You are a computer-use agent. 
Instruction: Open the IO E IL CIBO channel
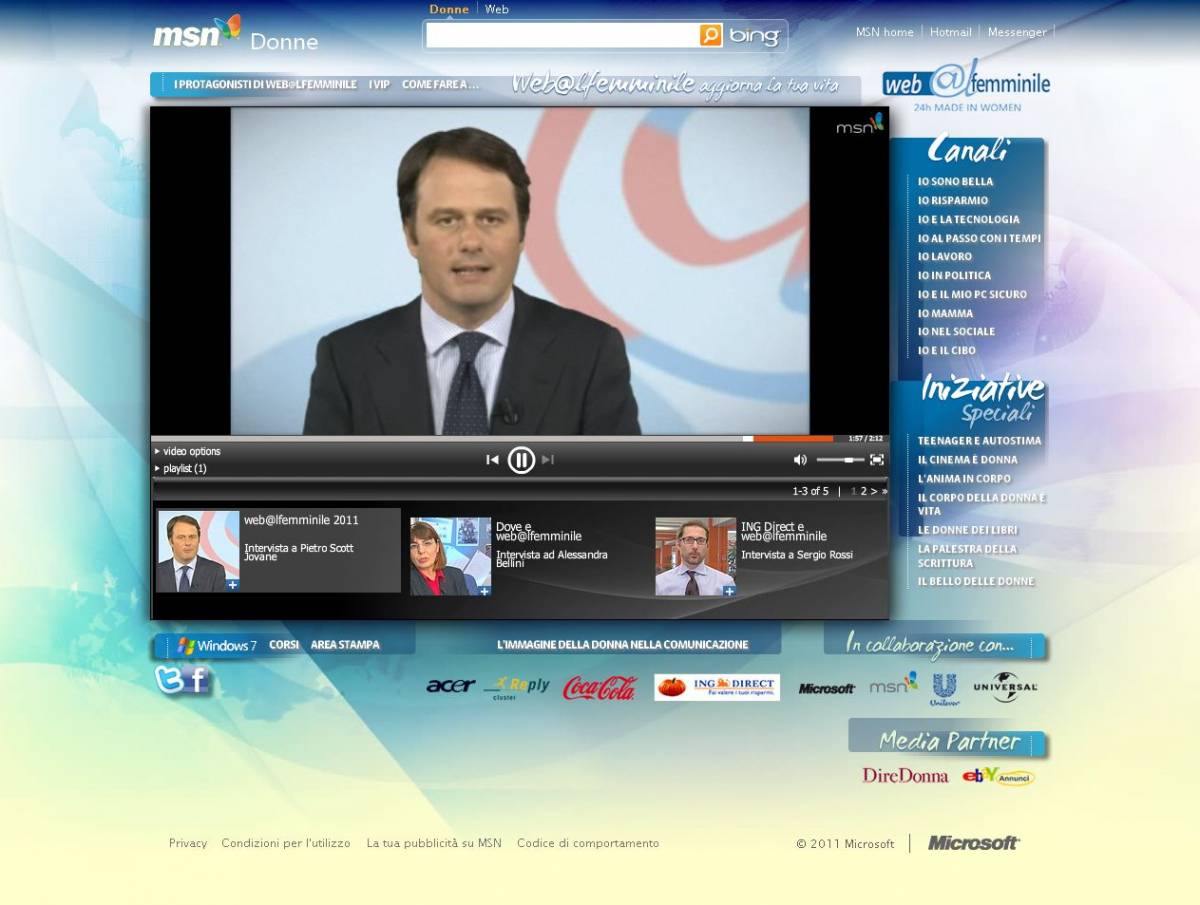[x=947, y=351]
